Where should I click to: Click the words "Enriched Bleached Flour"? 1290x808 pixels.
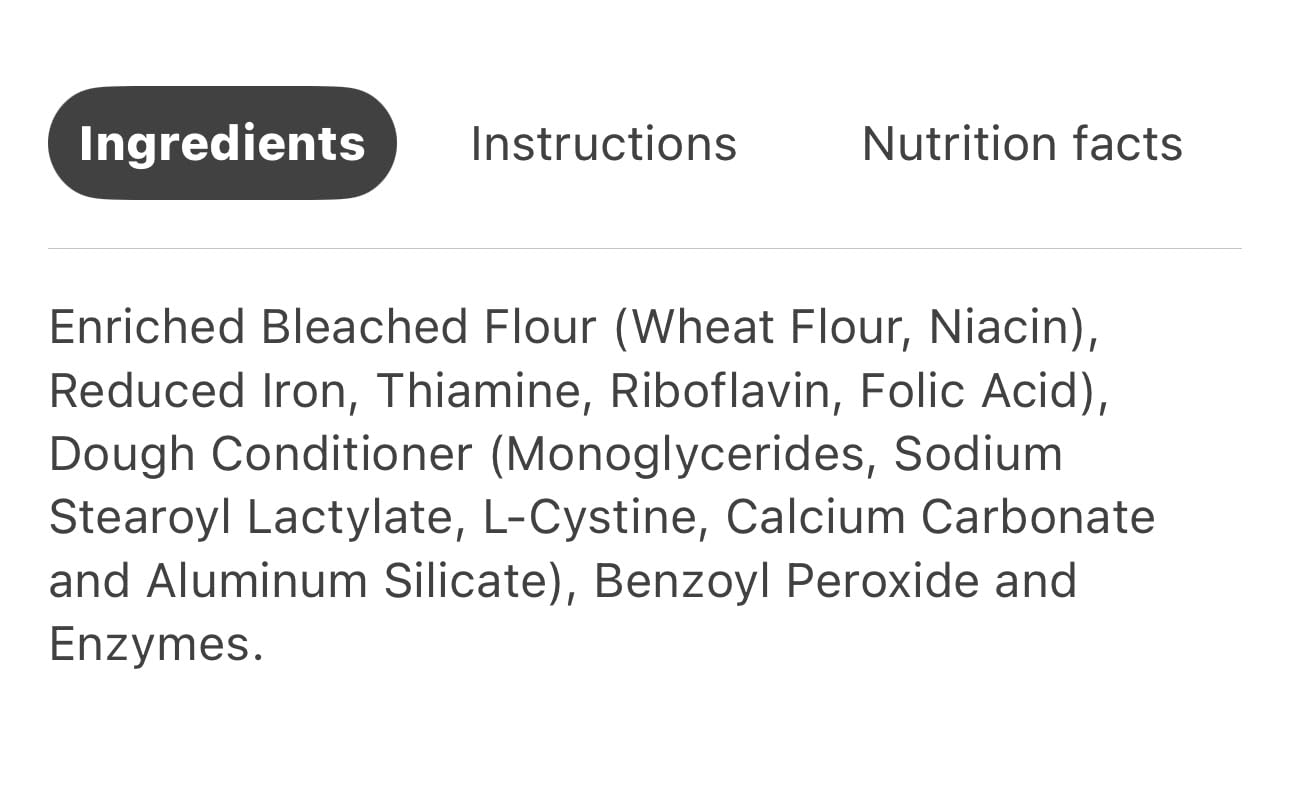322,328
